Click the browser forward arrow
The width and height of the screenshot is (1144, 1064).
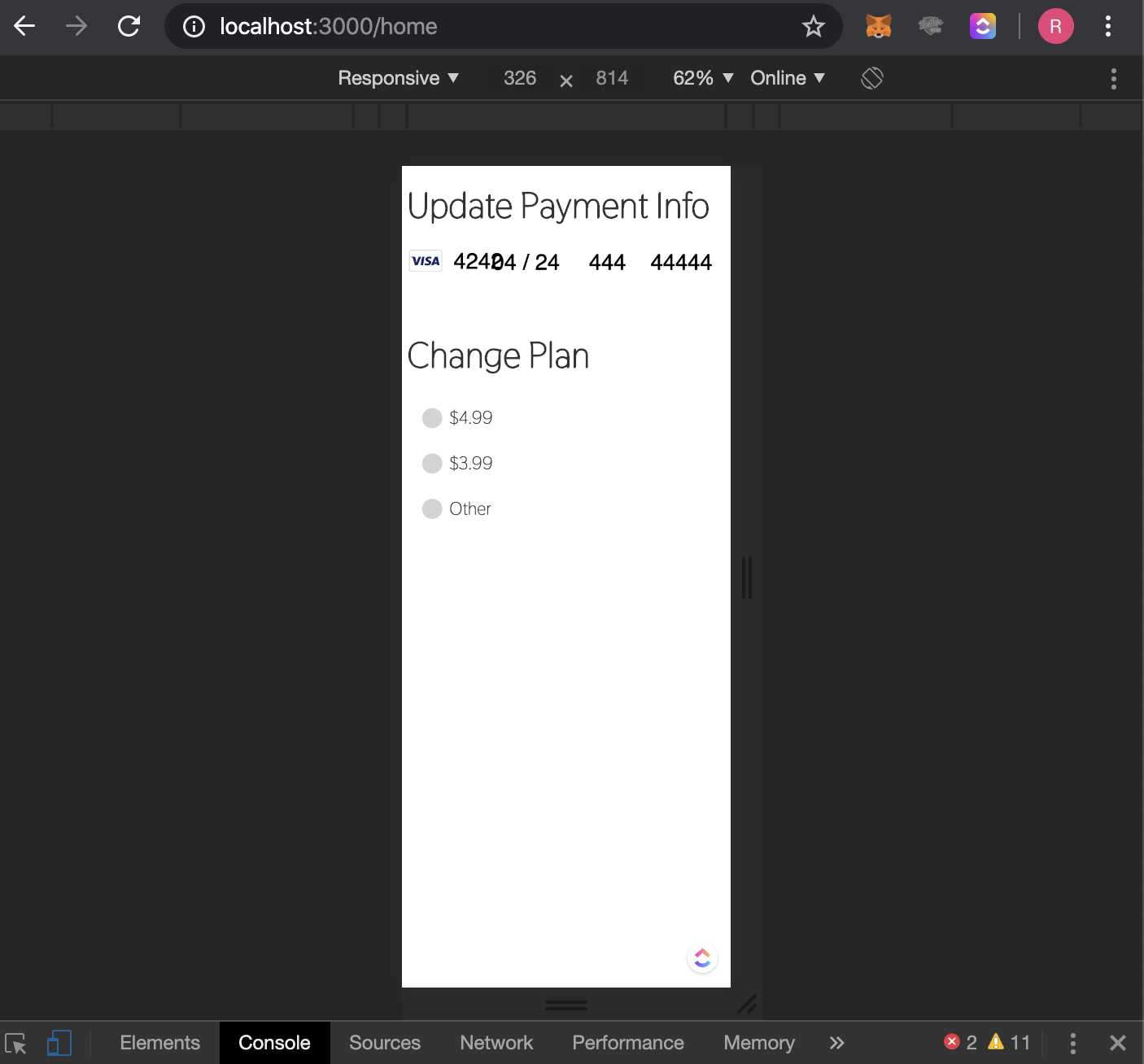[x=76, y=26]
